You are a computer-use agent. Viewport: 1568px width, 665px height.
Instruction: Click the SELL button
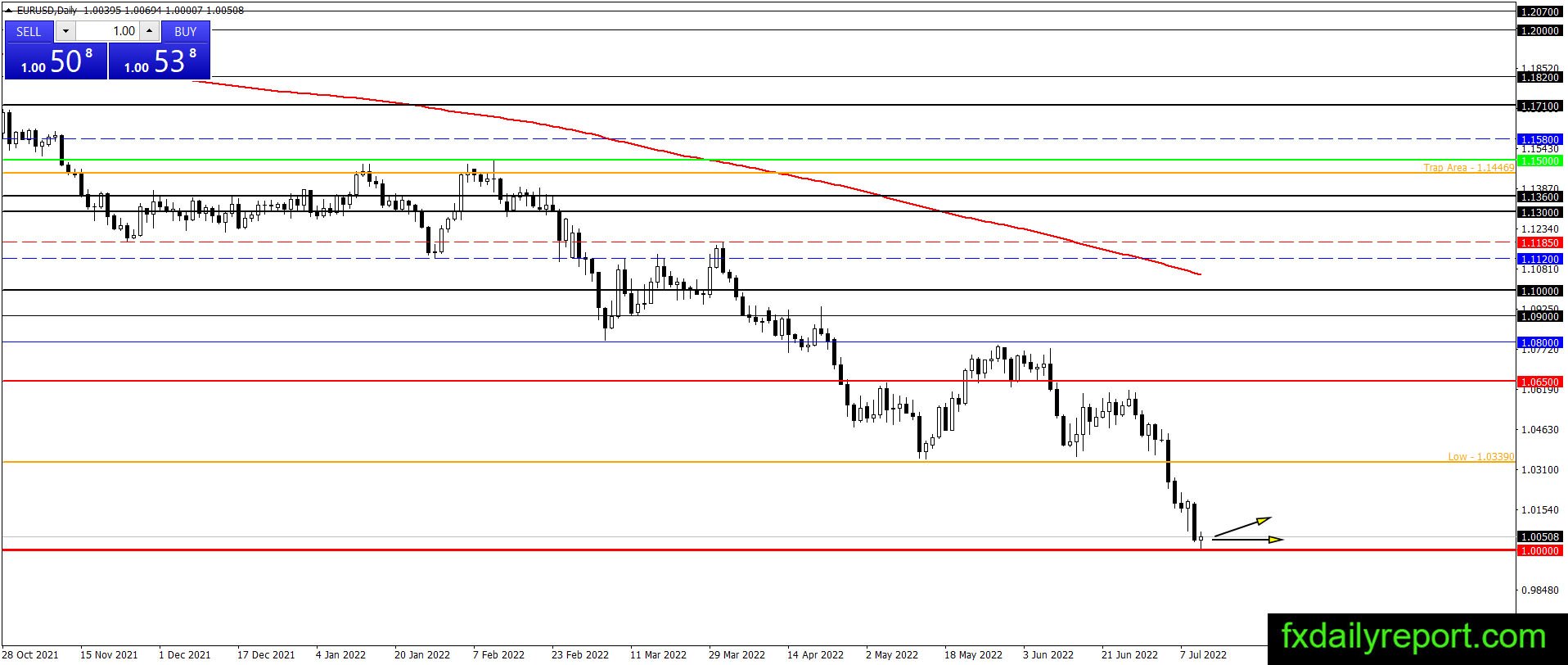(x=29, y=31)
